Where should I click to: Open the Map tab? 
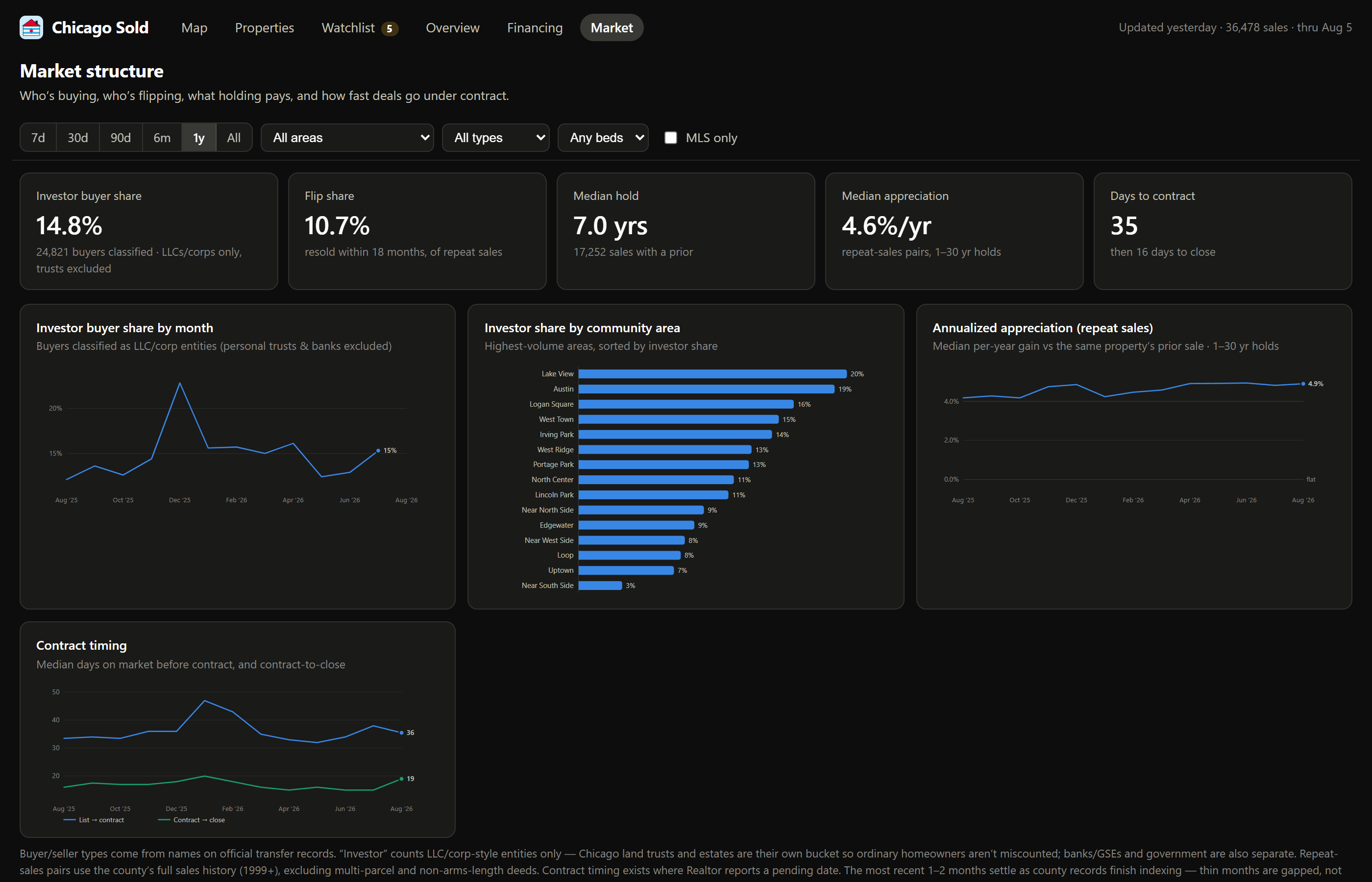pos(194,27)
